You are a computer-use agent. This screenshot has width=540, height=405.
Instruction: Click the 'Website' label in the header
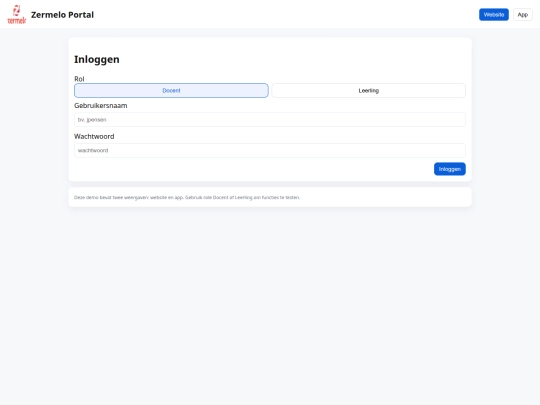(x=494, y=14)
